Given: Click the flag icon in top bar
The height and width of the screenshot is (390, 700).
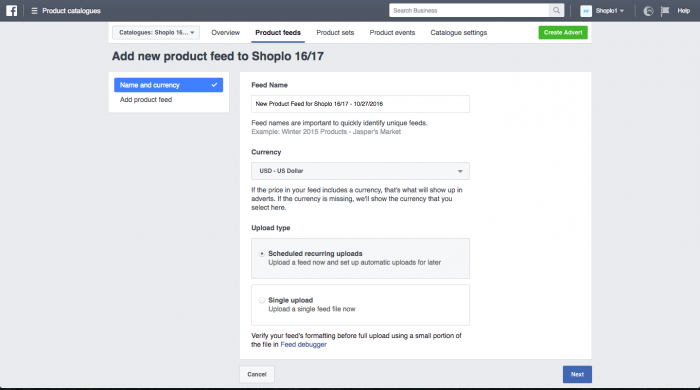Looking at the screenshot, I should click(665, 11).
